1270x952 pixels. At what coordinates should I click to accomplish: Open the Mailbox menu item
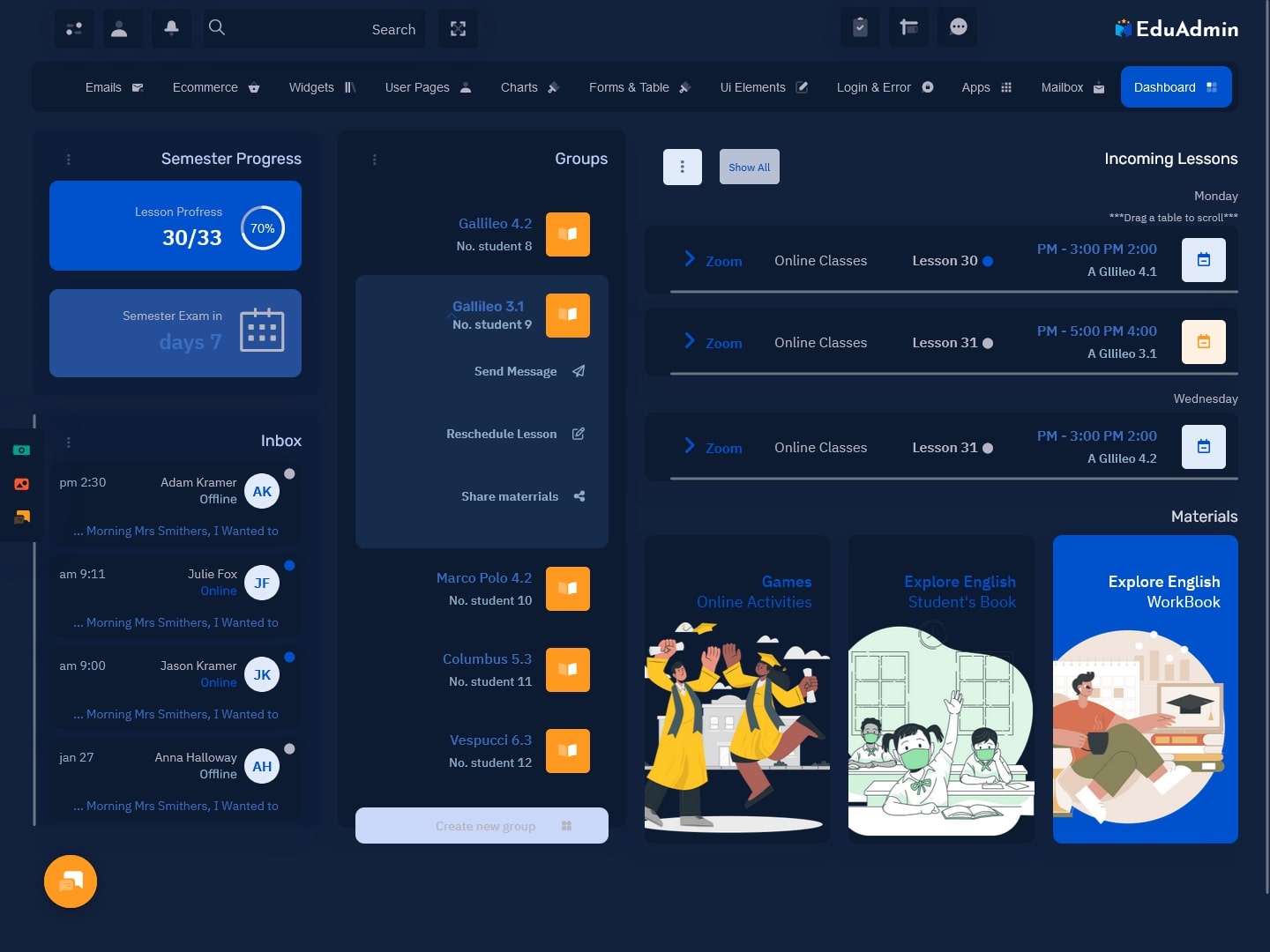pos(1073,87)
